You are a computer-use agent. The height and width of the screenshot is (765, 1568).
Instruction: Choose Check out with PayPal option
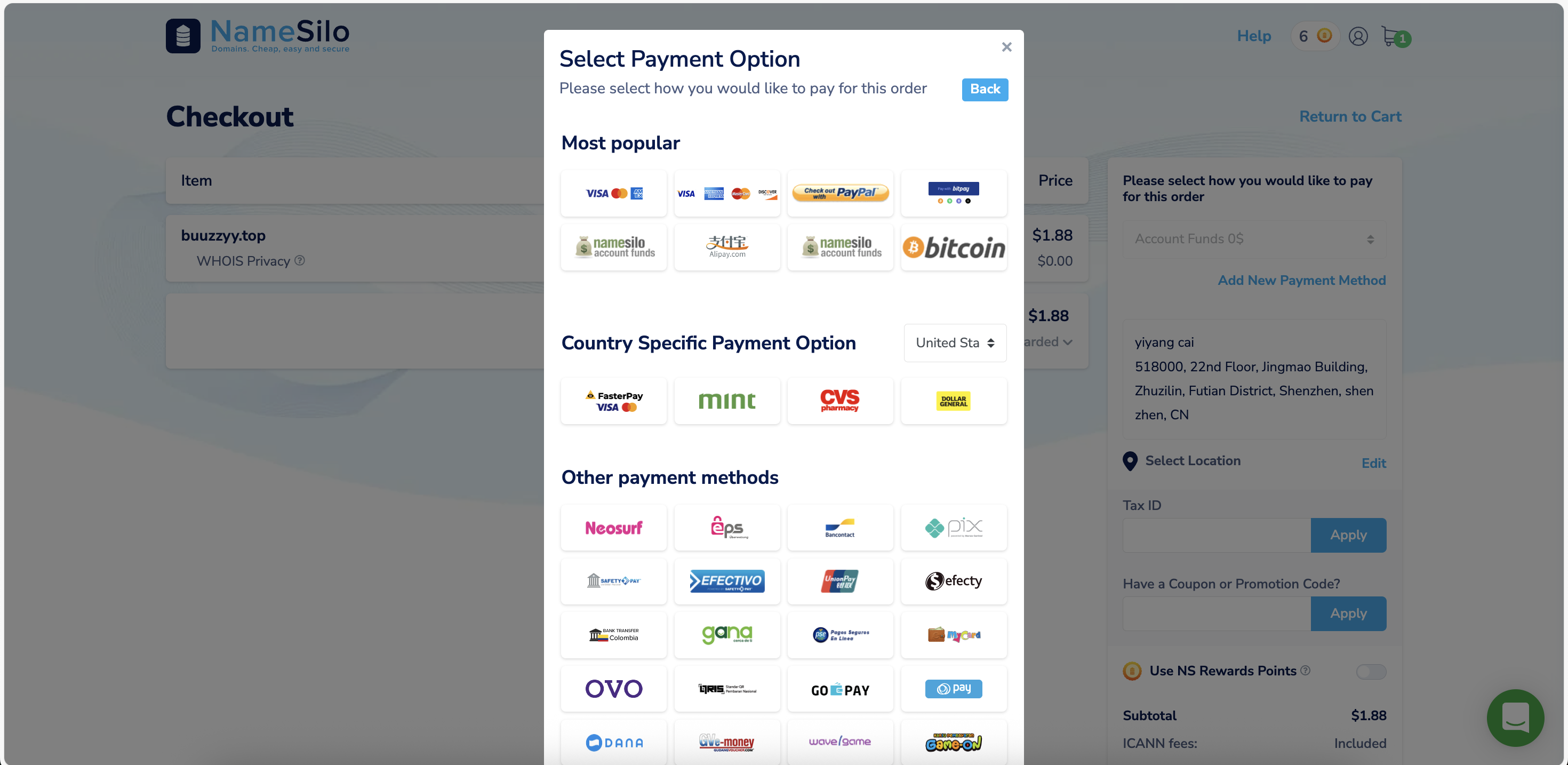pyautogui.click(x=840, y=193)
